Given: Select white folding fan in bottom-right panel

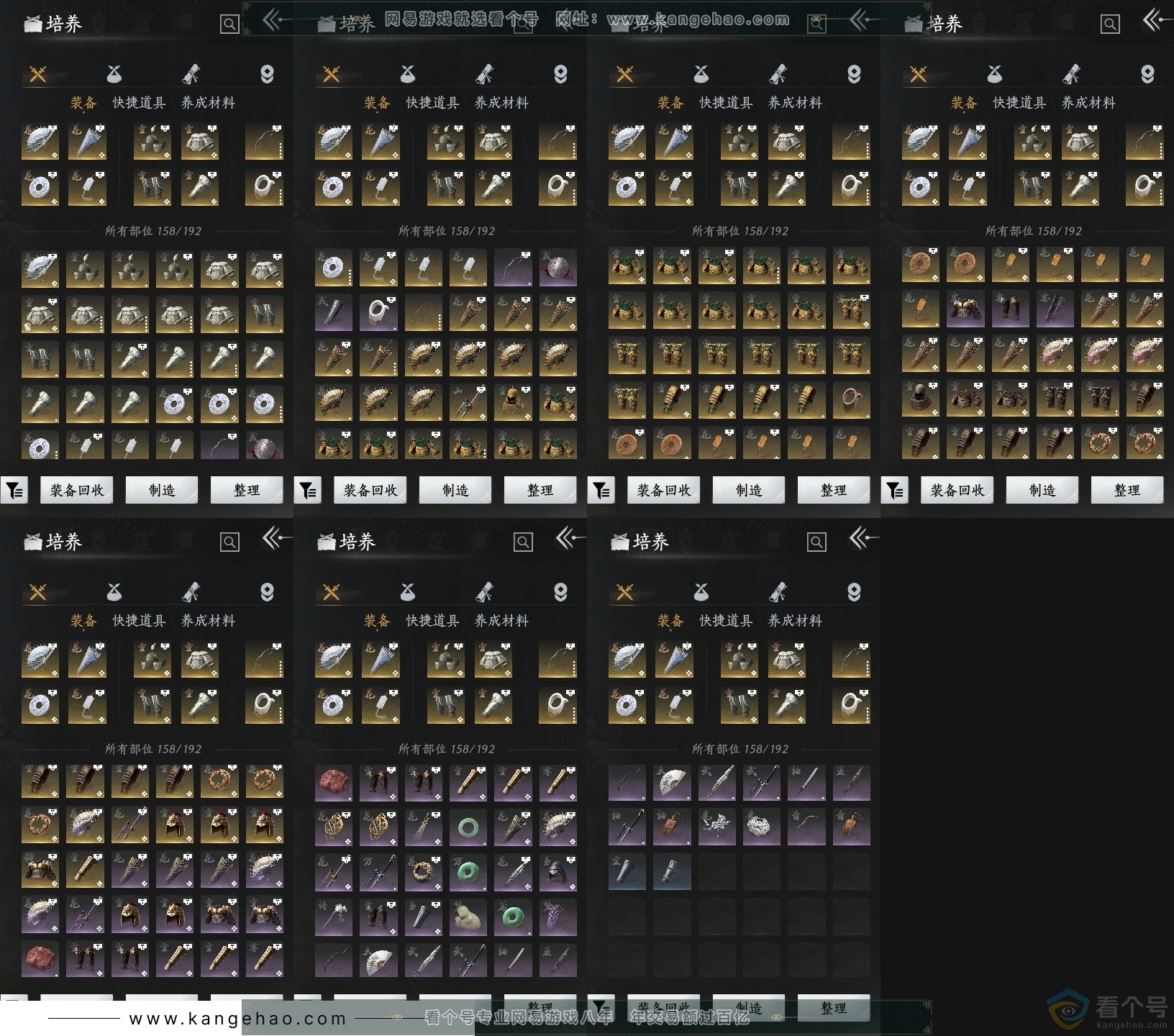Looking at the screenshot, I should point(671,783).
